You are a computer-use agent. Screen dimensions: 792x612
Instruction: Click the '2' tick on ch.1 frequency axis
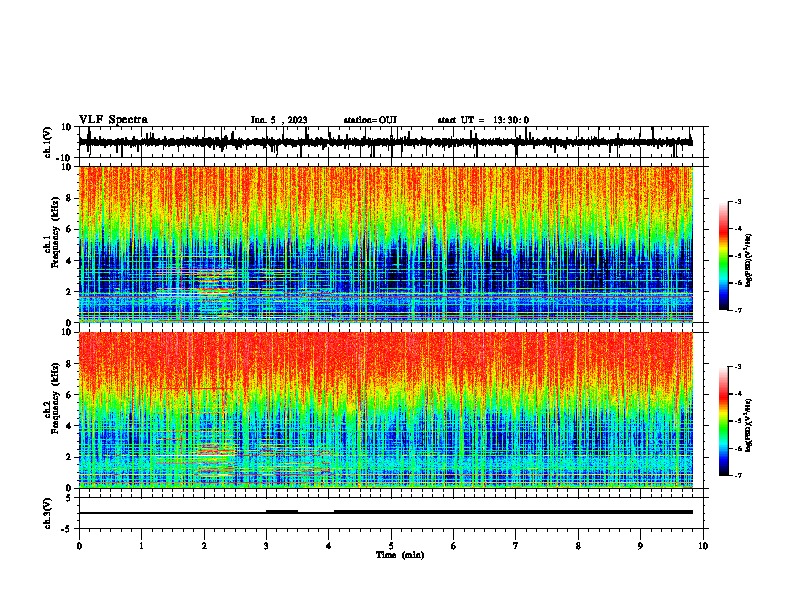[70, 291]
